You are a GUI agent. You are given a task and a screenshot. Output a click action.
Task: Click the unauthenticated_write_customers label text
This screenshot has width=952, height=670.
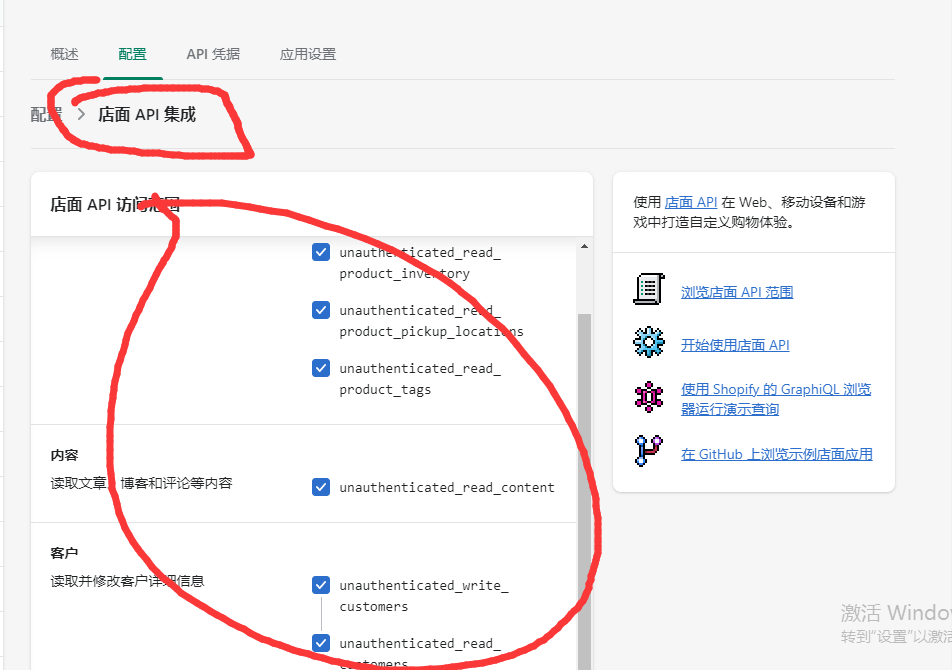424,595
